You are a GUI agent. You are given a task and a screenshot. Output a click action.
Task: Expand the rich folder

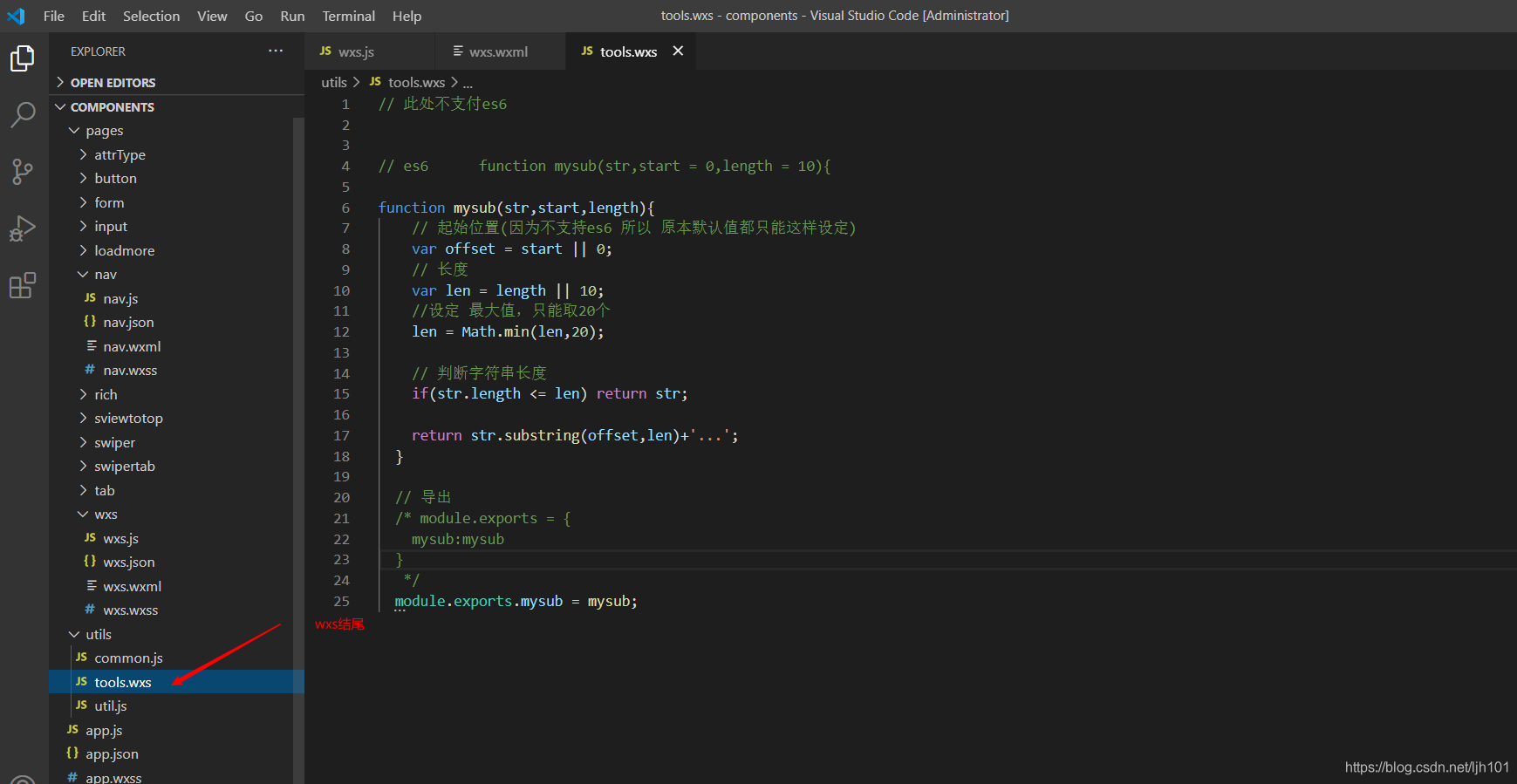[176, 394]
